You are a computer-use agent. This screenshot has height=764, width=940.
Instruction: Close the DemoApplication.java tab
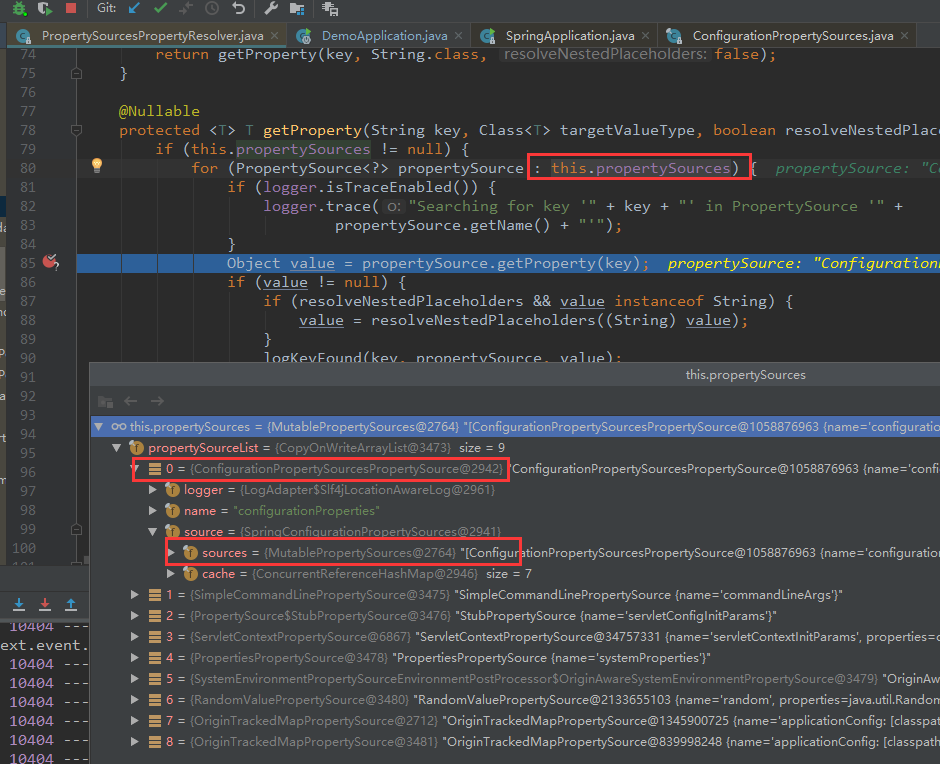pos(459,36)
